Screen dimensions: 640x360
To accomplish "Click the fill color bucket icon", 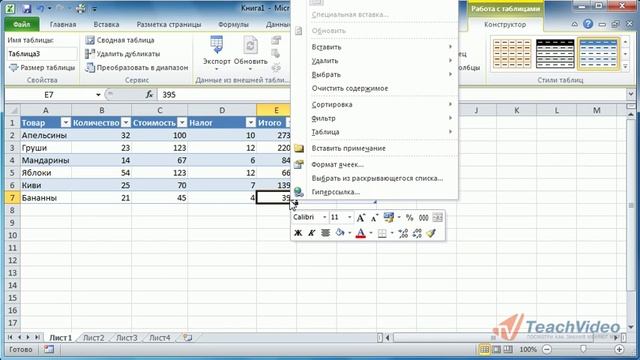I will tap(340, 233).
